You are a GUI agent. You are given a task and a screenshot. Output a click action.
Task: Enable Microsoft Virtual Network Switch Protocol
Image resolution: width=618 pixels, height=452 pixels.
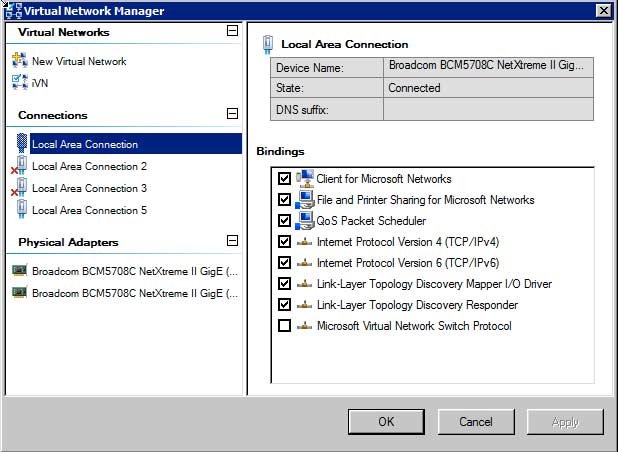click(x=284, y=326)
